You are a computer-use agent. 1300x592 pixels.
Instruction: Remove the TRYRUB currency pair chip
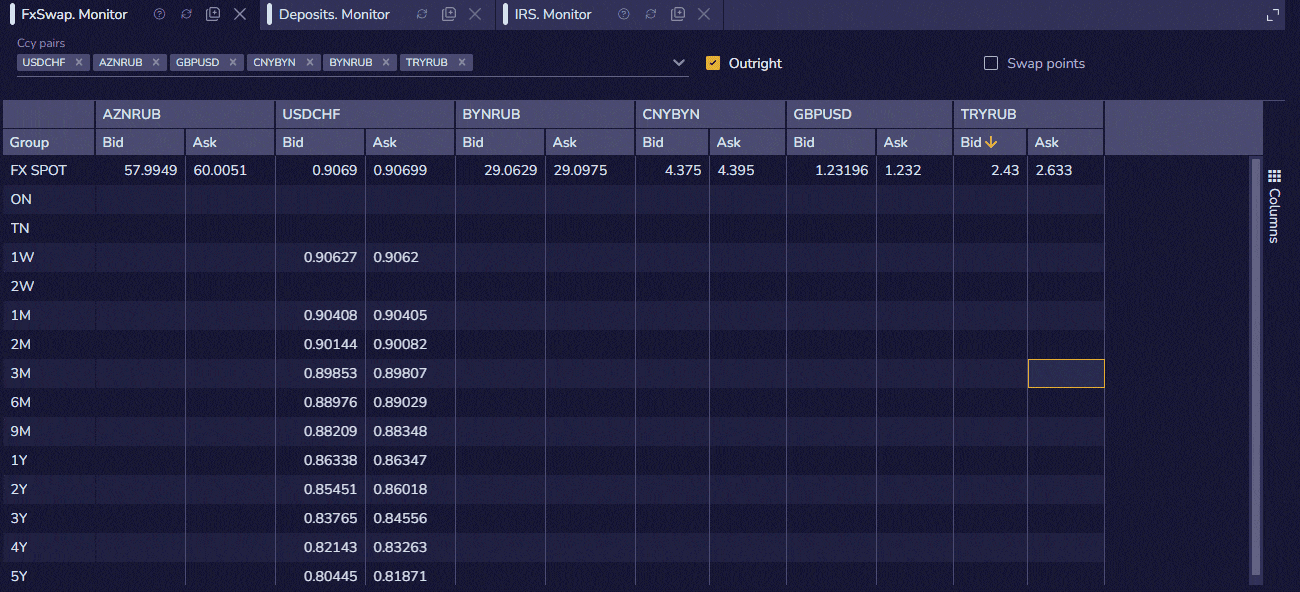point(462,62)
